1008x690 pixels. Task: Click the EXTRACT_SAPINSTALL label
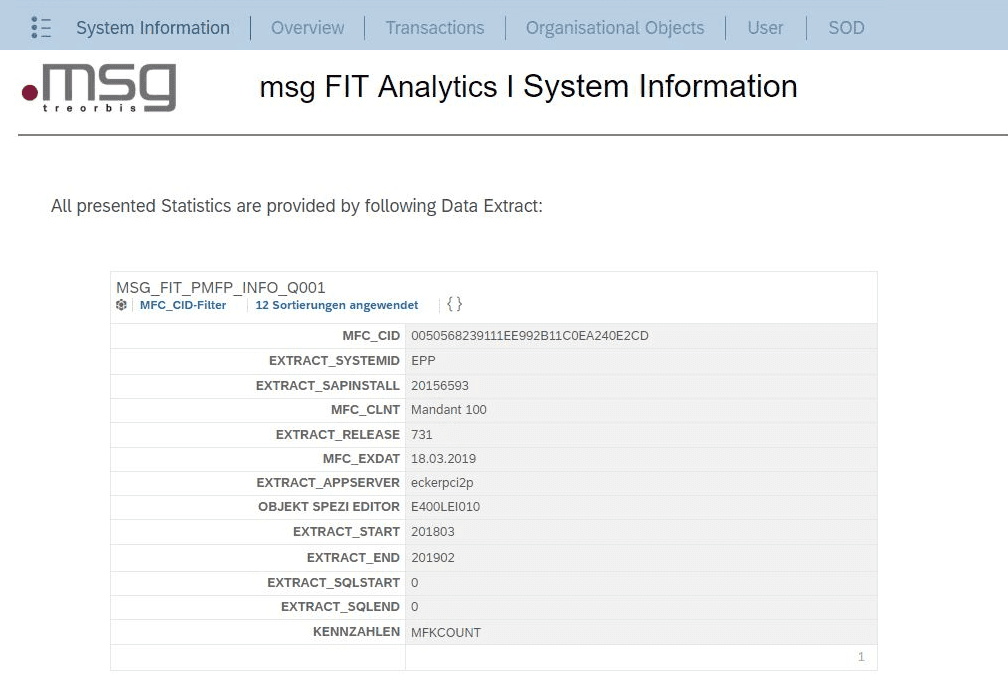[x=328, y=386]
